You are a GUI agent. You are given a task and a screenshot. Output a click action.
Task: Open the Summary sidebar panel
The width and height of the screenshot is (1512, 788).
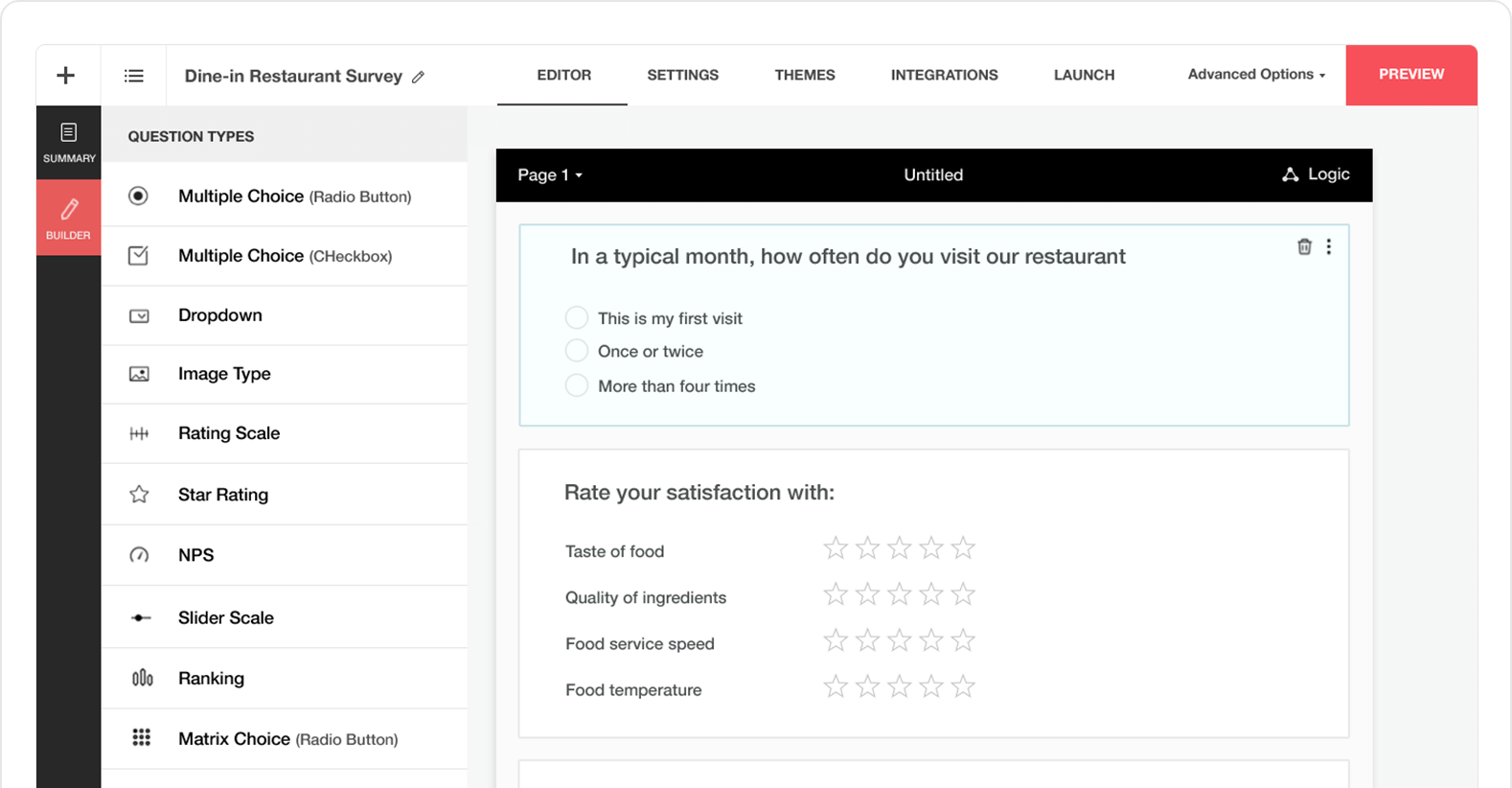69,142
